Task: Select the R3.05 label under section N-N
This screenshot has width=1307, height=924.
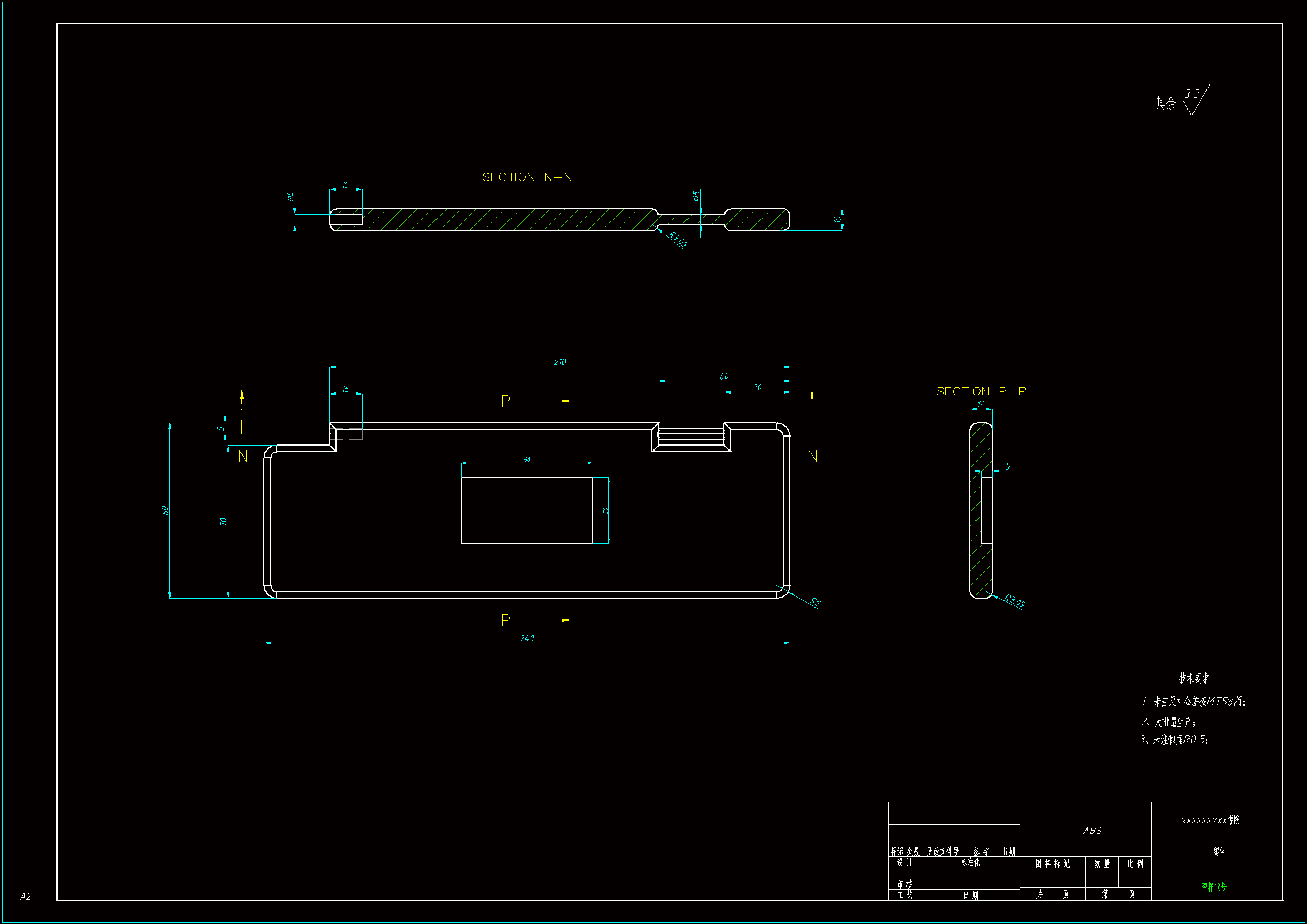Action: [678, 240]
